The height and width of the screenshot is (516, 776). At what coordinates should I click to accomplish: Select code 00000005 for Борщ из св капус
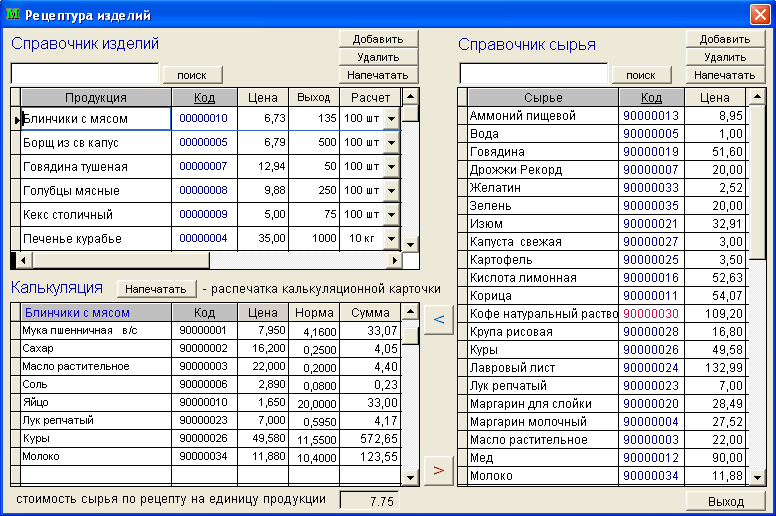pyautogui.click(x=204, y=143)
